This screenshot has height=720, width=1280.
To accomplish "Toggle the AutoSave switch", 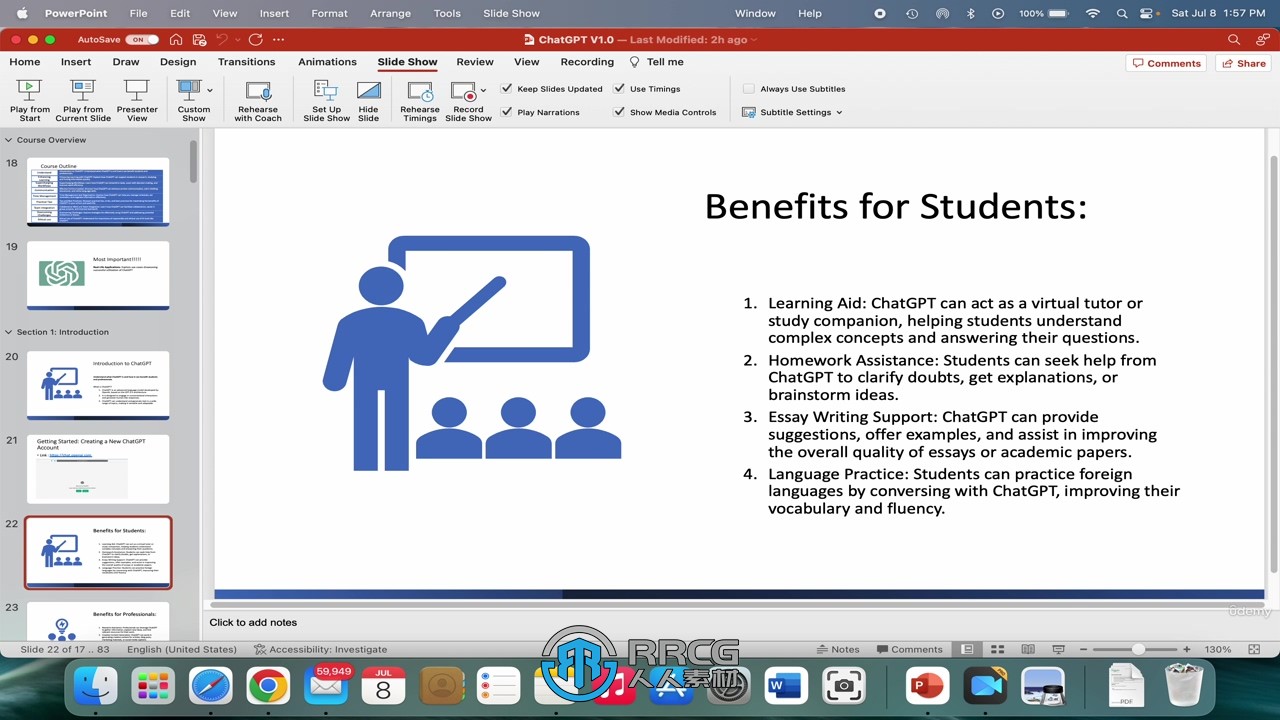I will pyautogui.click(x=142, y=39).
